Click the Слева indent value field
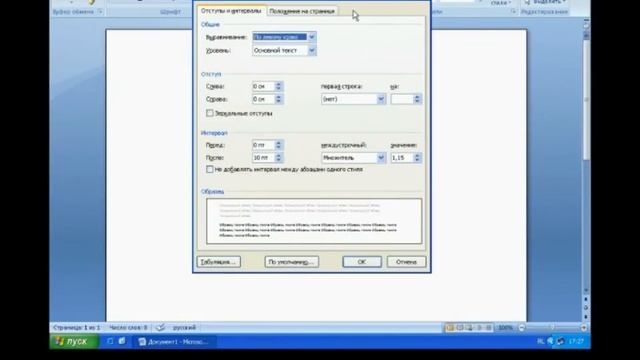The height and width of the screenshot is (360, 640). point(263,87)
